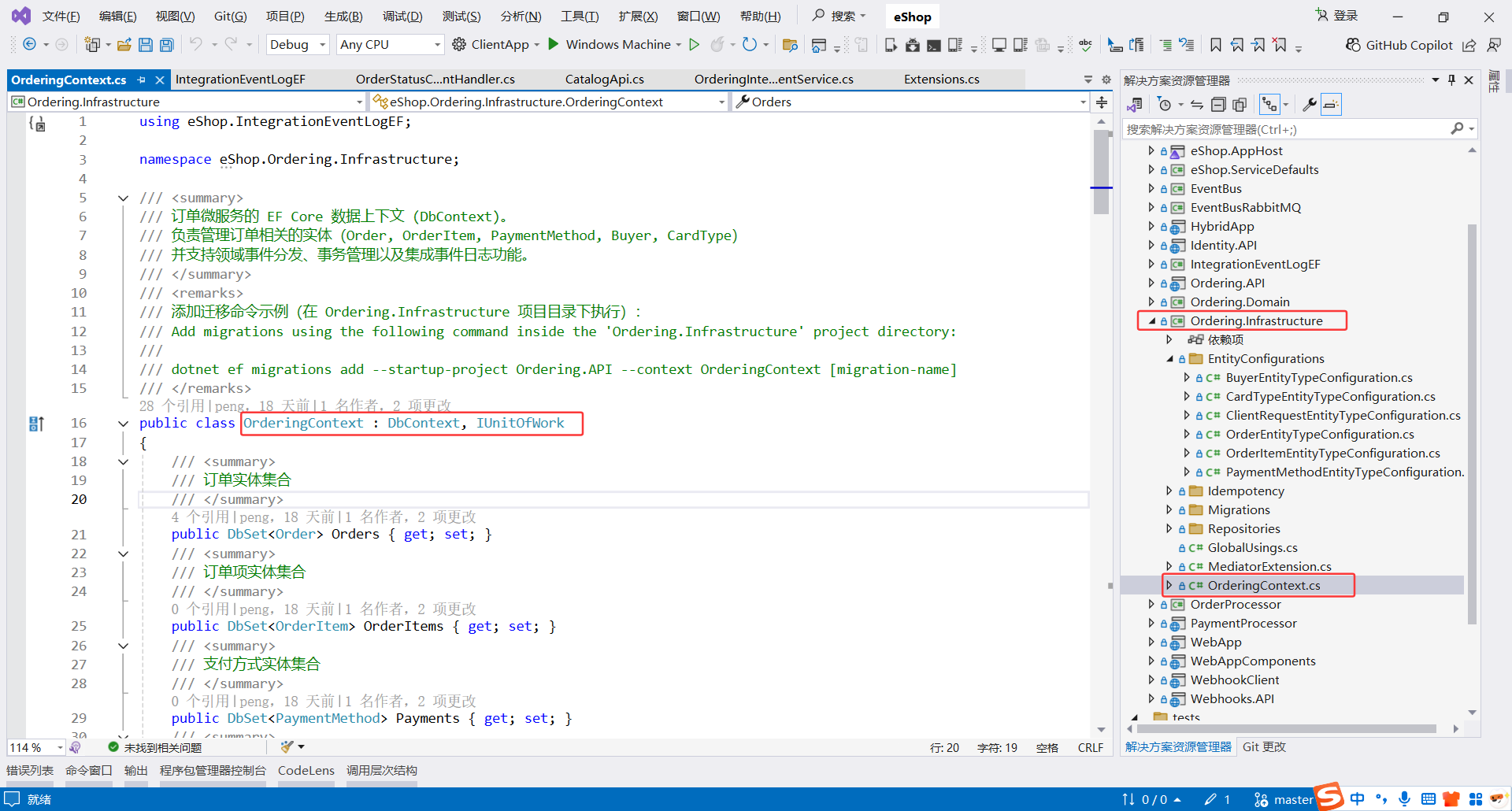This screenshot has width=1512, height=811.
Task: Click the 登录 sign-in button
Action: (x=1337, y=16)
